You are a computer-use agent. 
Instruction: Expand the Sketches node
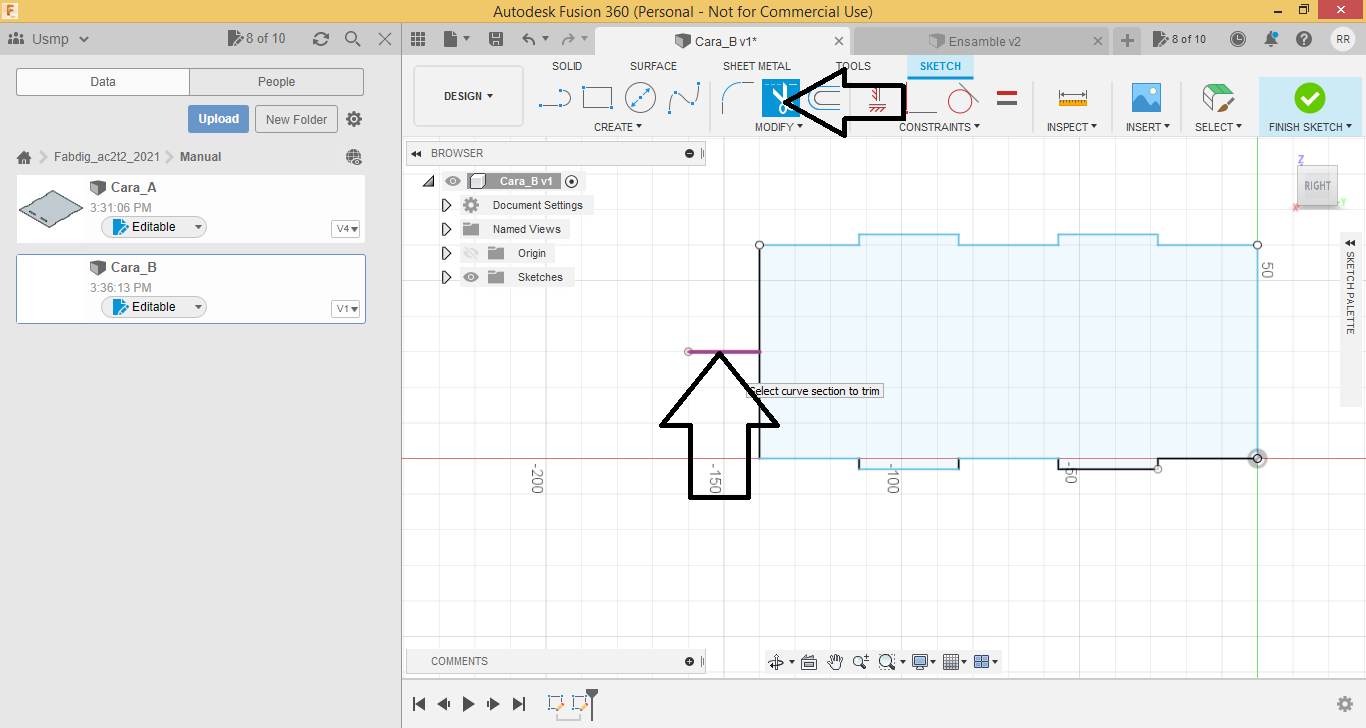[447, 277]
